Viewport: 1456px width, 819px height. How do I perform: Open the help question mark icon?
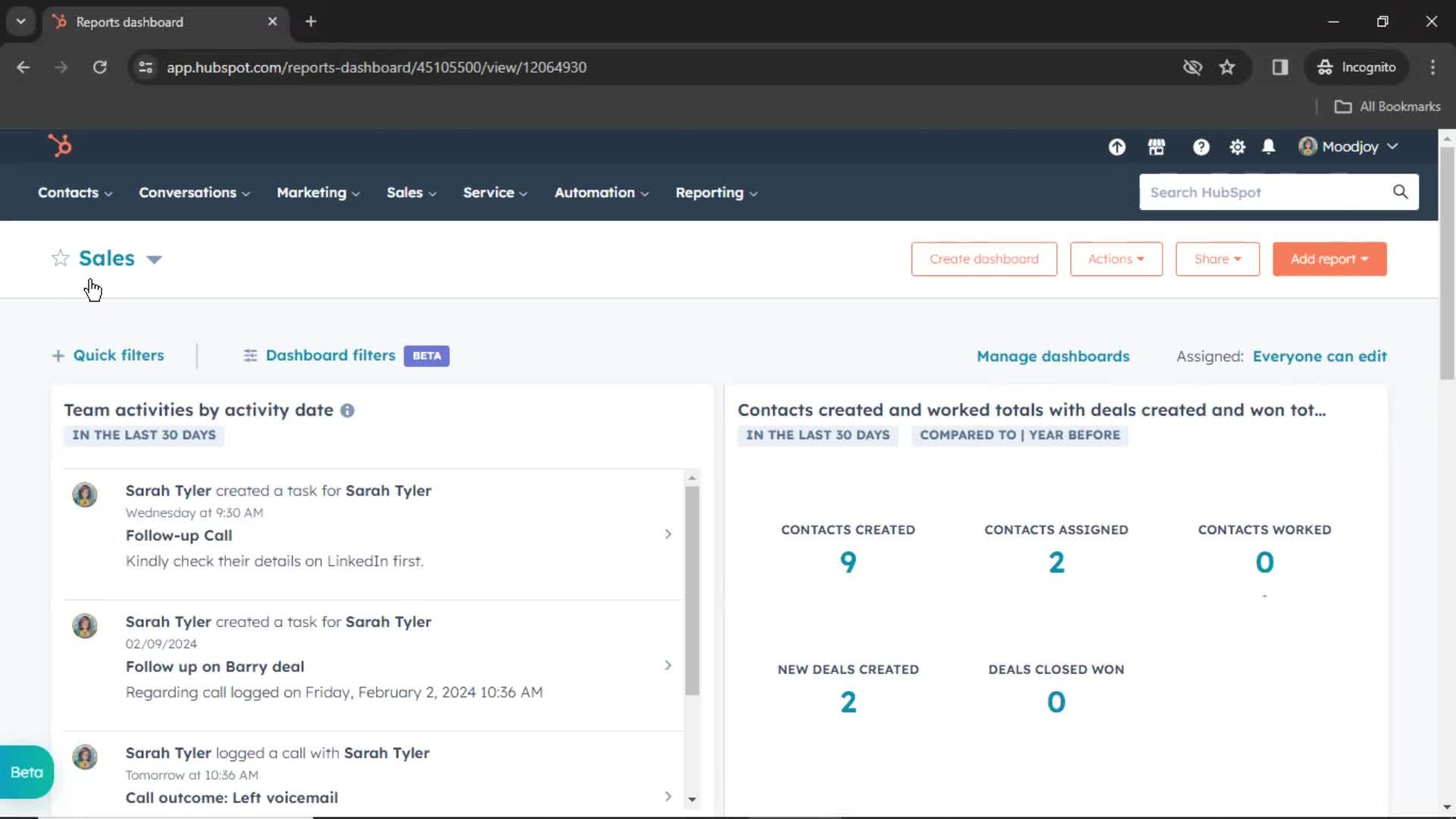(1200, 147)
